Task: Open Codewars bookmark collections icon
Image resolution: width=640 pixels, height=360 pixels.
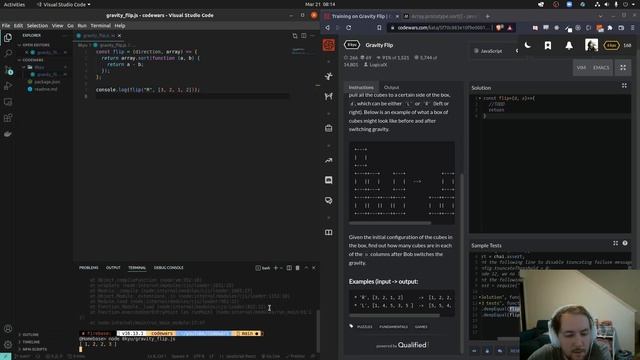Action: point(548,45)
